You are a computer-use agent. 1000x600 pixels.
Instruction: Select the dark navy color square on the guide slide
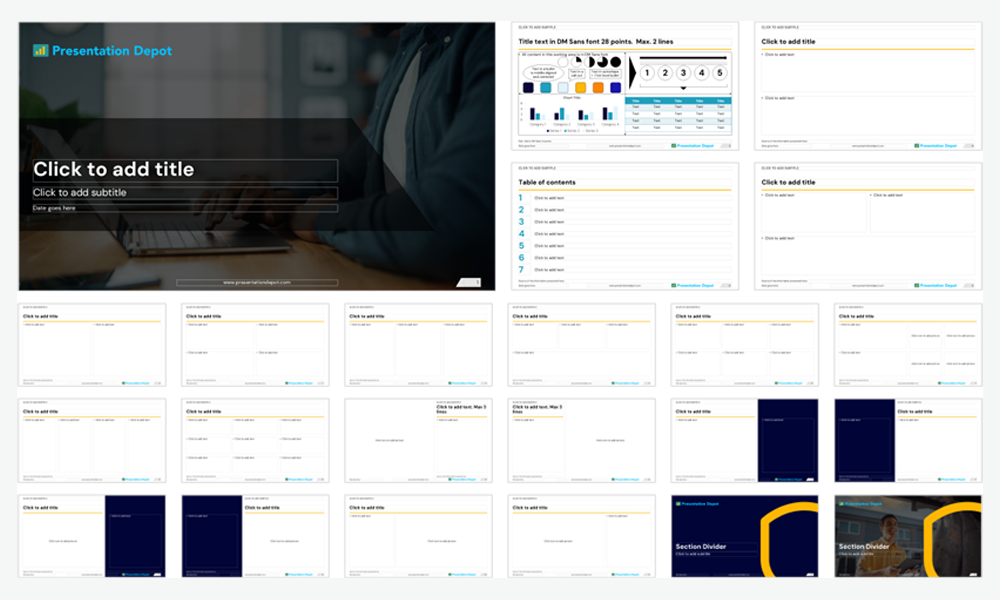[528, 87]
